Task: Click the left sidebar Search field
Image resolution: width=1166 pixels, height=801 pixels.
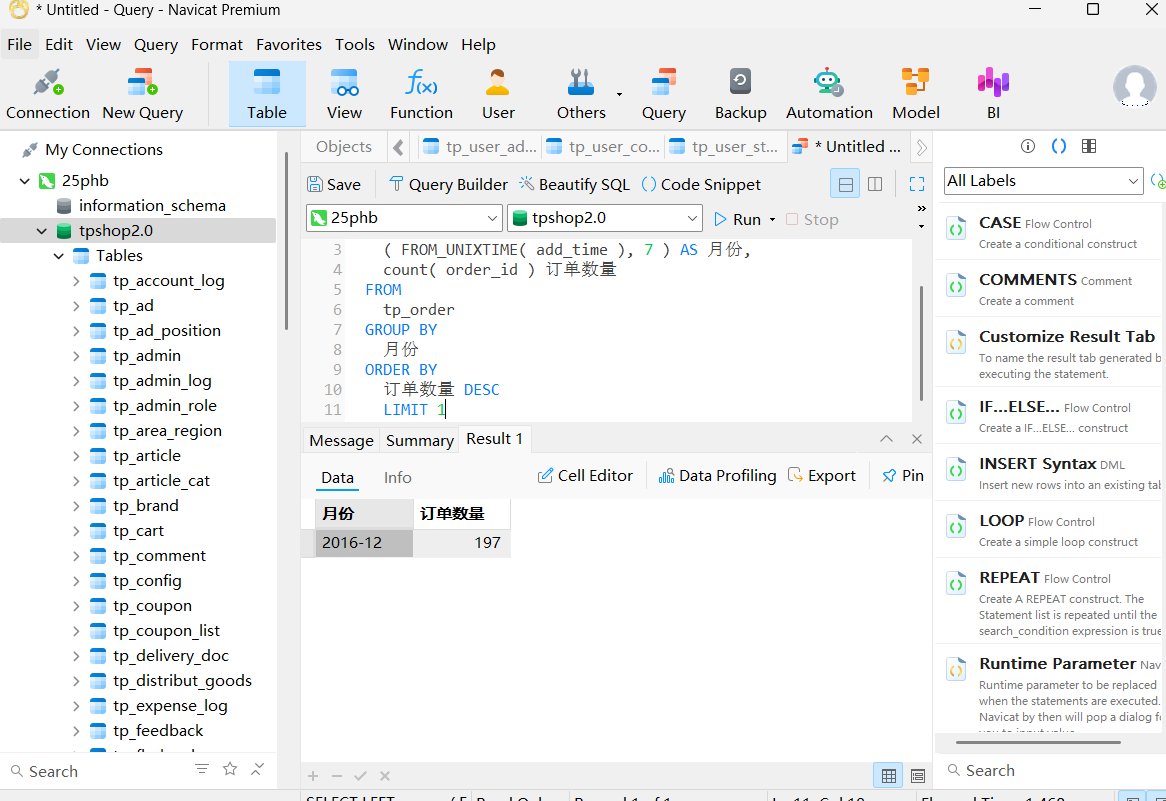Action: click(97, 771)
